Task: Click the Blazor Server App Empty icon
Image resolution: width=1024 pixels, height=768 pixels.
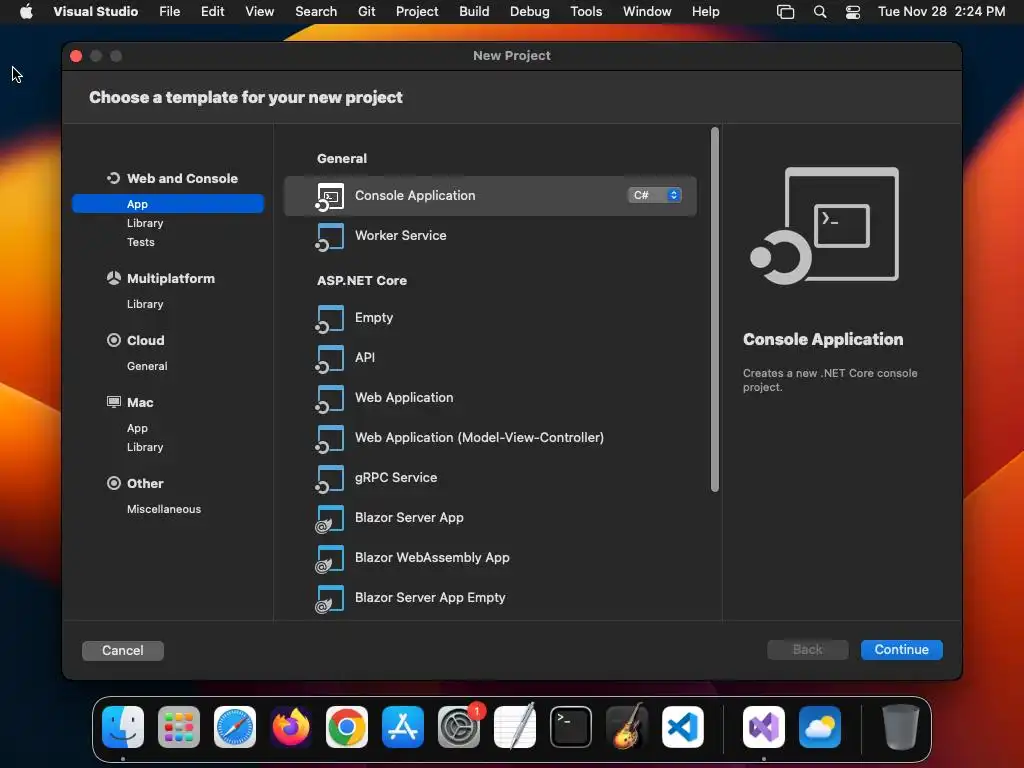Action: pyautogui.click(x=330, y=598)
